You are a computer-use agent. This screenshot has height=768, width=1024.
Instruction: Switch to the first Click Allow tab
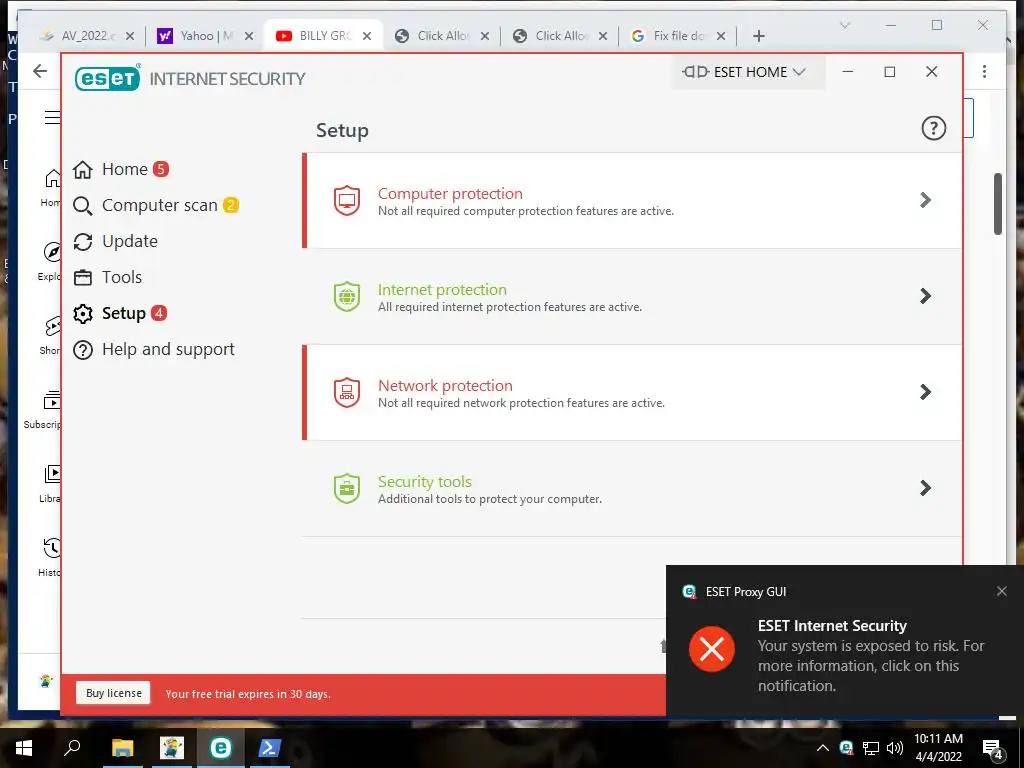(442, 36)
